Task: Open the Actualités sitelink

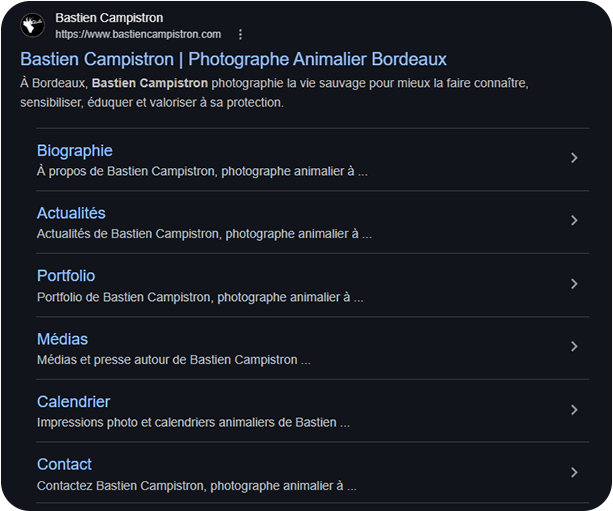Action: click(x=71, y=213)
